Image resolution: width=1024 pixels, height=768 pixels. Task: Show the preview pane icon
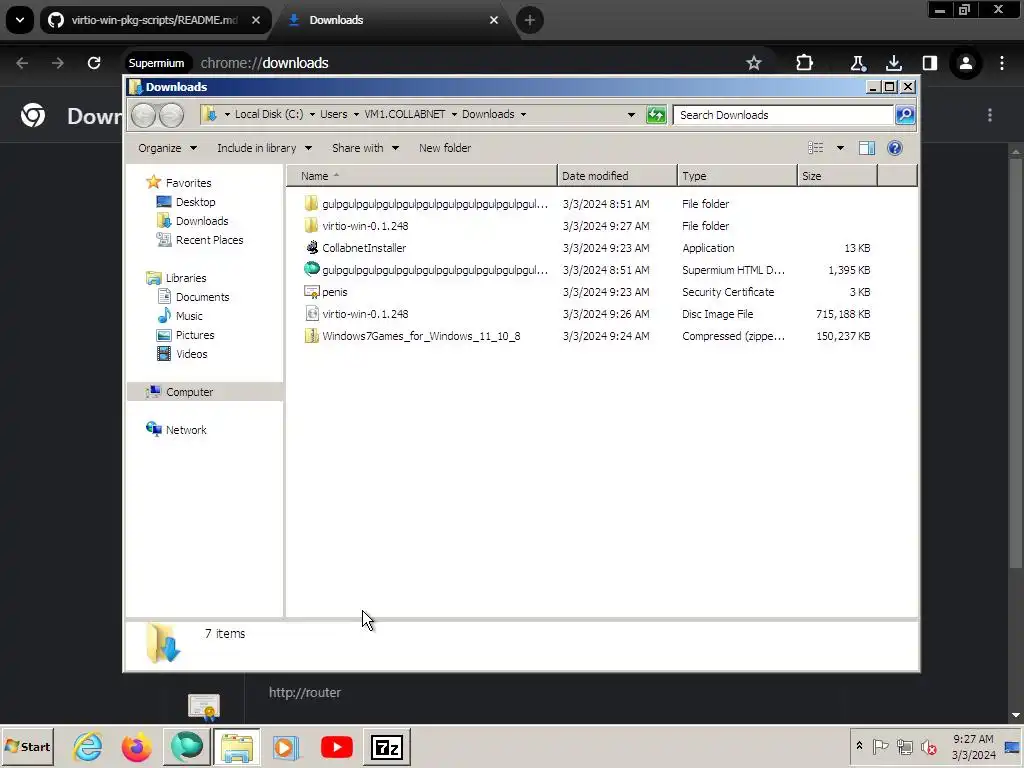tap(867, 148)
